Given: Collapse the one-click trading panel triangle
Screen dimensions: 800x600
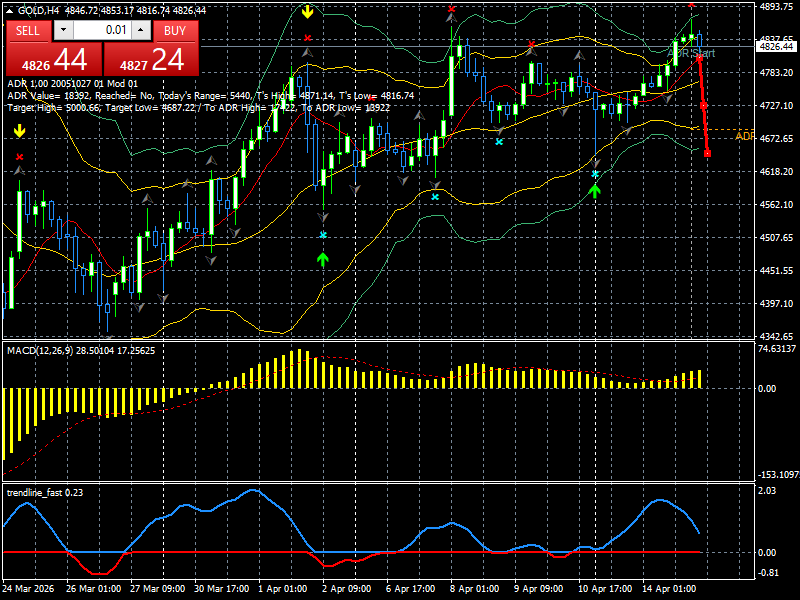Looking at the screenshot, I should tap(10, 10).
